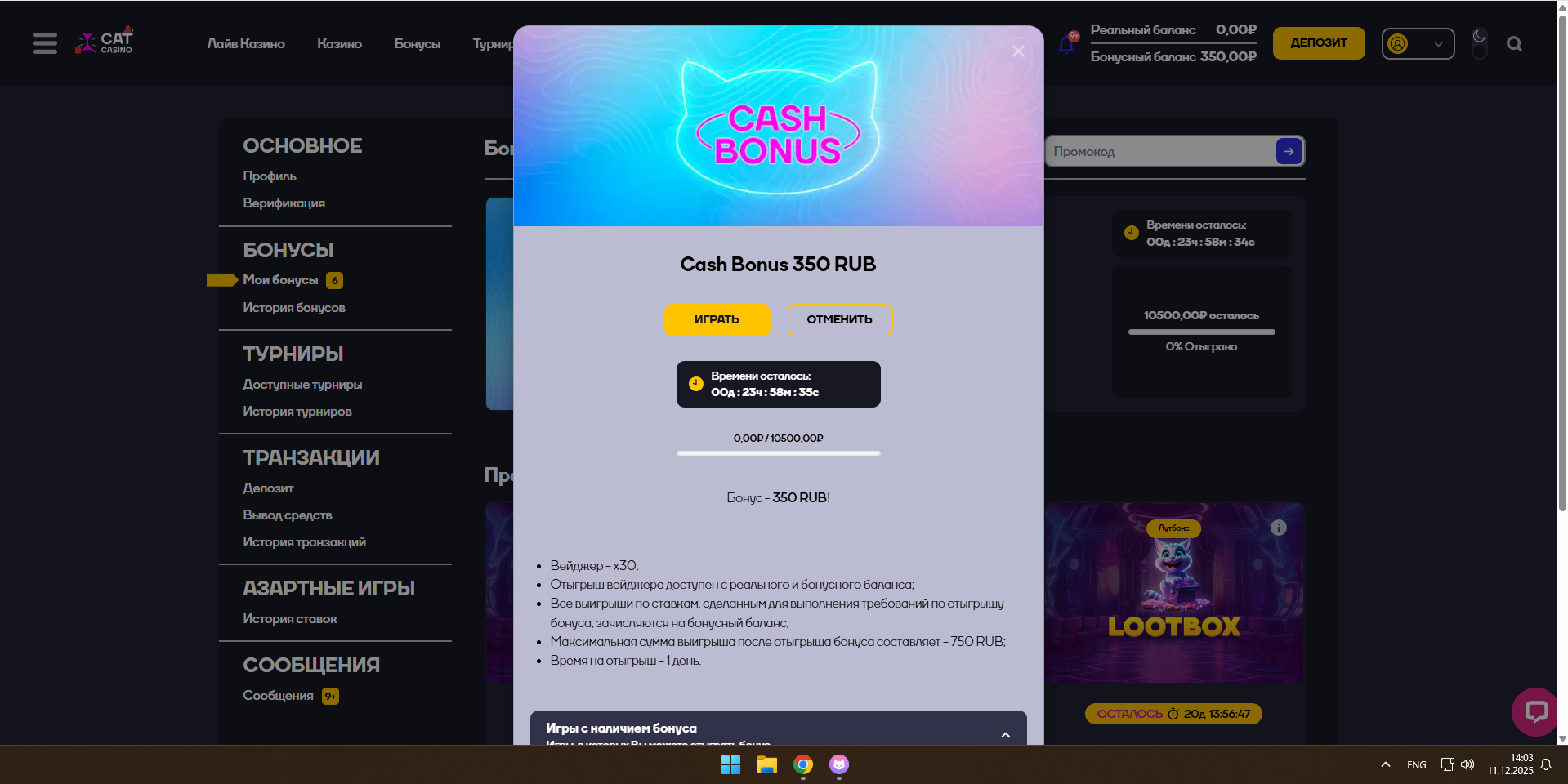Toggle the dark mode moon switch
1568x784 pixels.
coord(1479,43)
